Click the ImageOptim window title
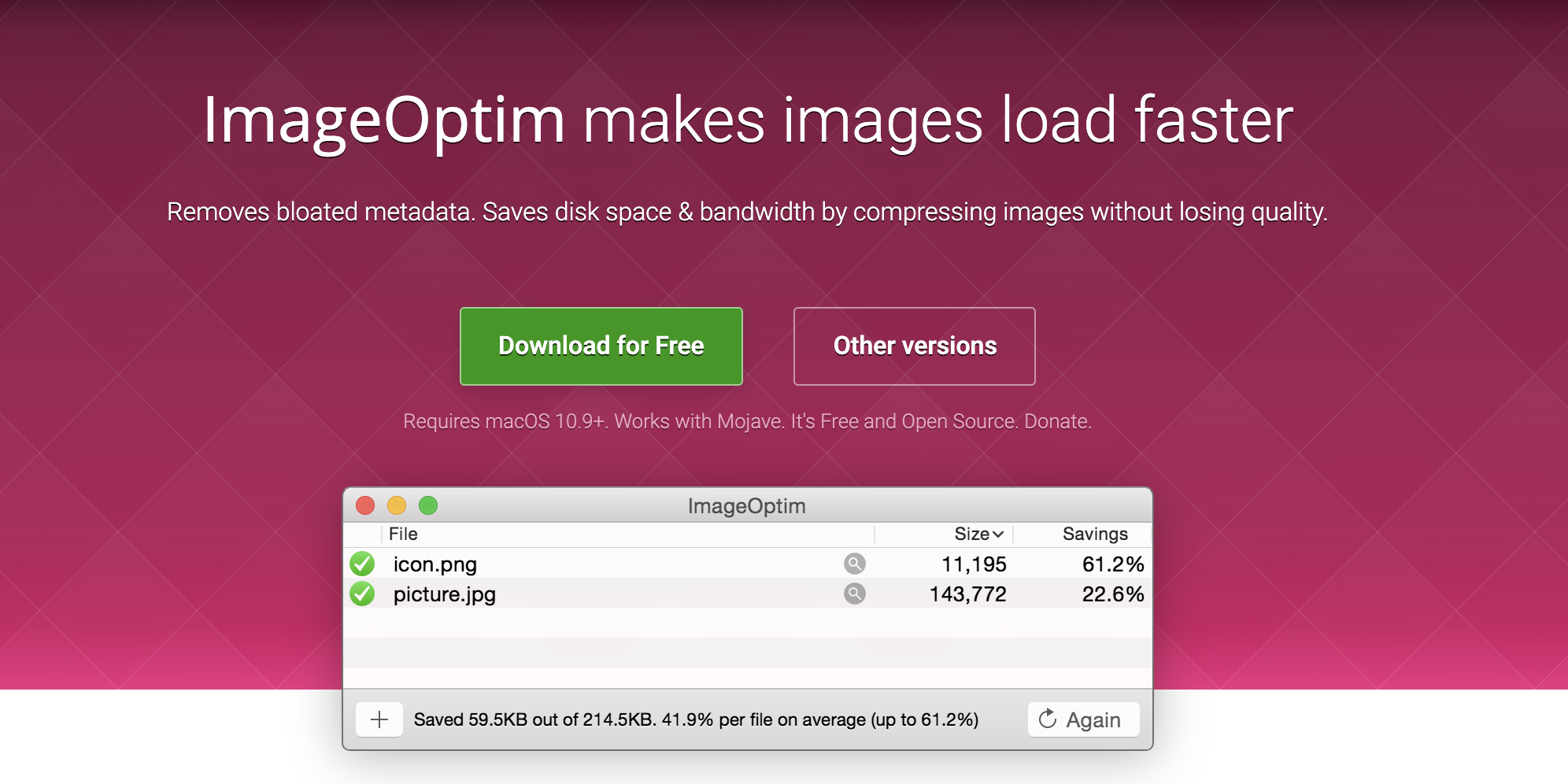The image size is (1568, 784). tap(746, 506)
